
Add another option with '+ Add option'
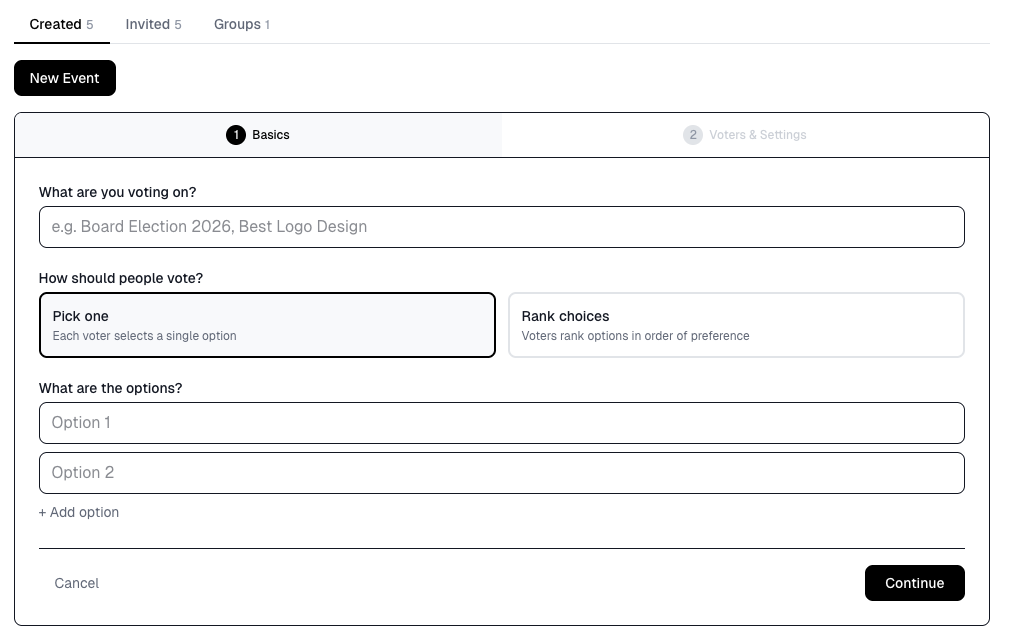tap(79, 512)
